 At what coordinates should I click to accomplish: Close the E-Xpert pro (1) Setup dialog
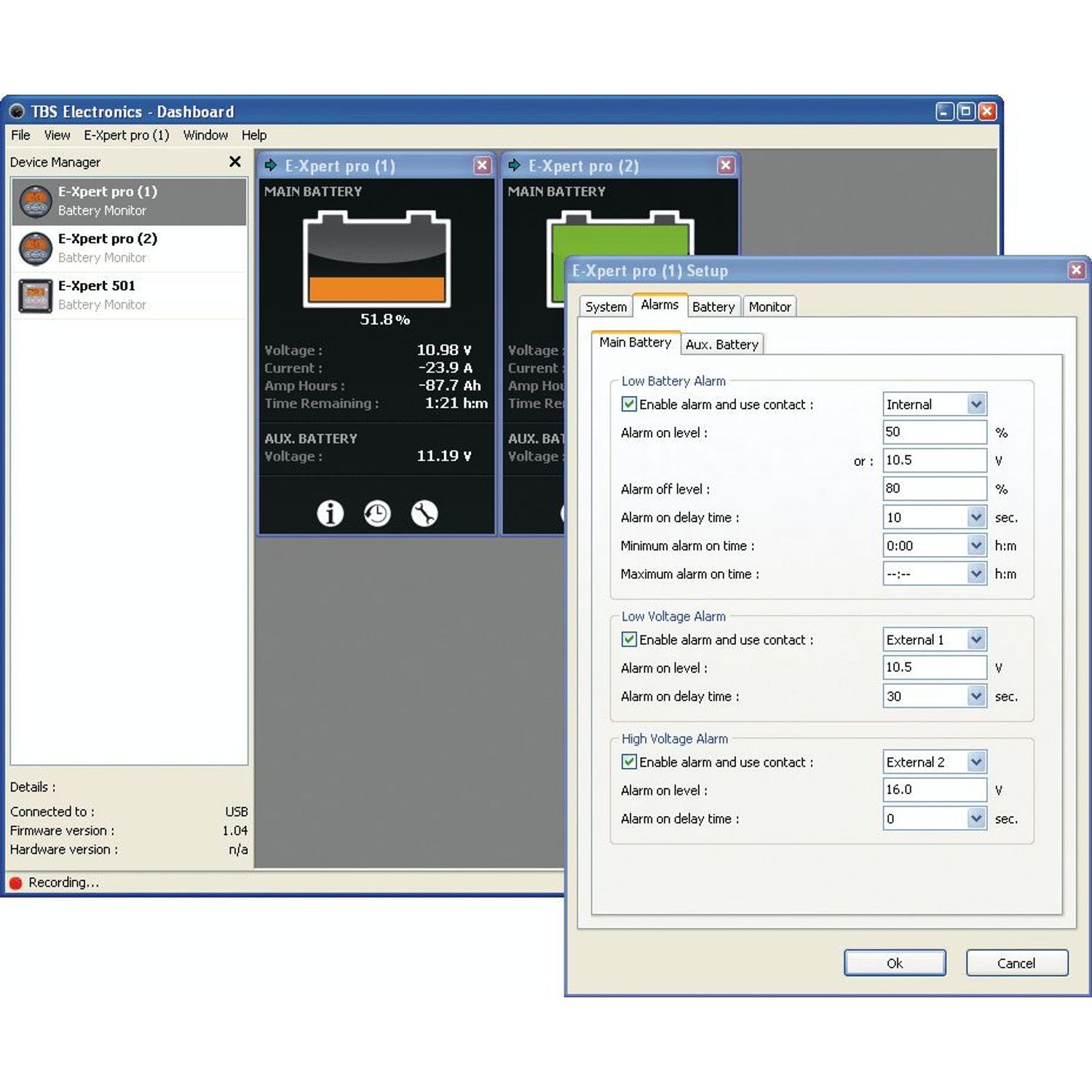point(1076,271)
